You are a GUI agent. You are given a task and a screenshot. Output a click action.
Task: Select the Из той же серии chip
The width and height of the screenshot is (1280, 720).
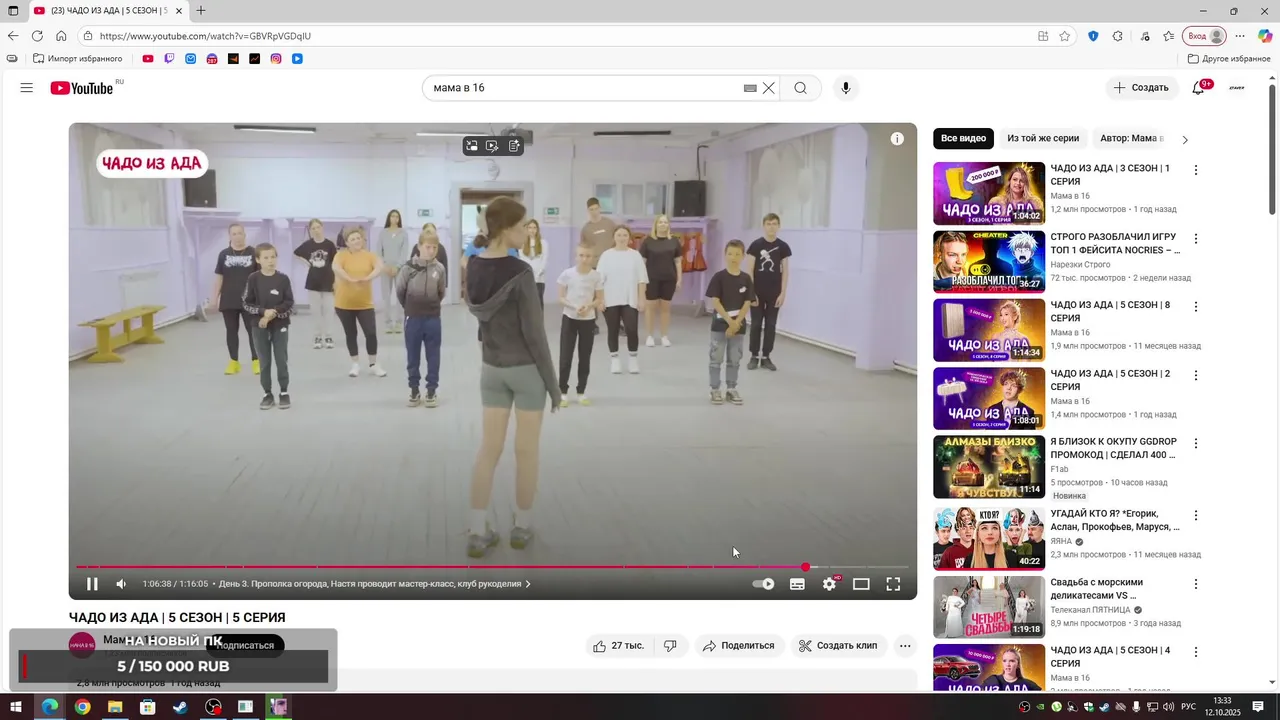(1043, 138)
